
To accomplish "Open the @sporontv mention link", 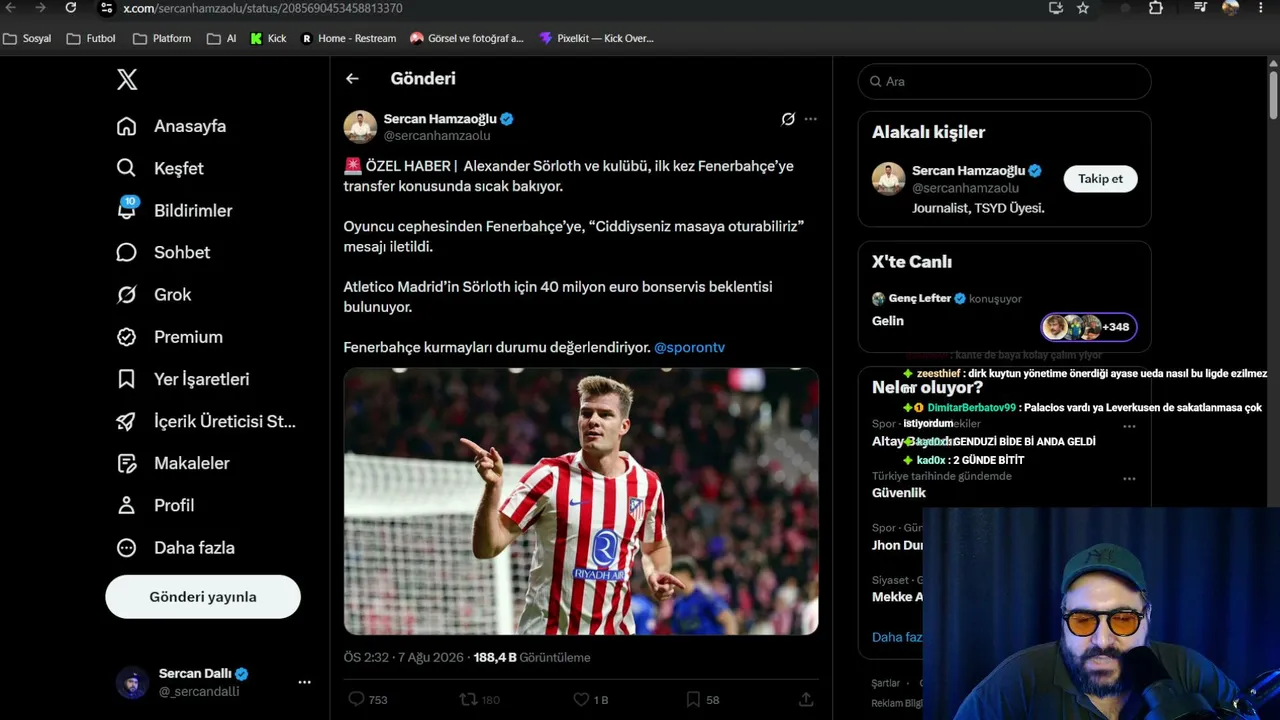I will (689, 347).
